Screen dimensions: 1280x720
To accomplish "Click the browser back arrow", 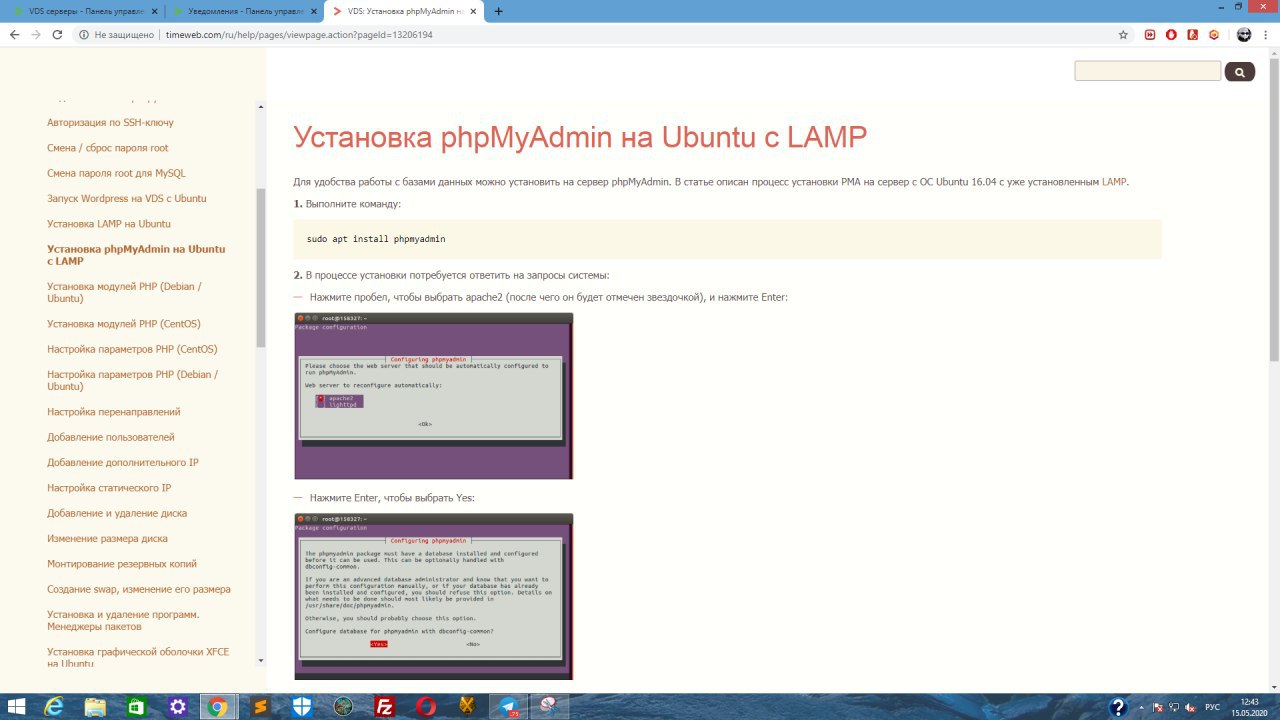I will tap(14, 34).
